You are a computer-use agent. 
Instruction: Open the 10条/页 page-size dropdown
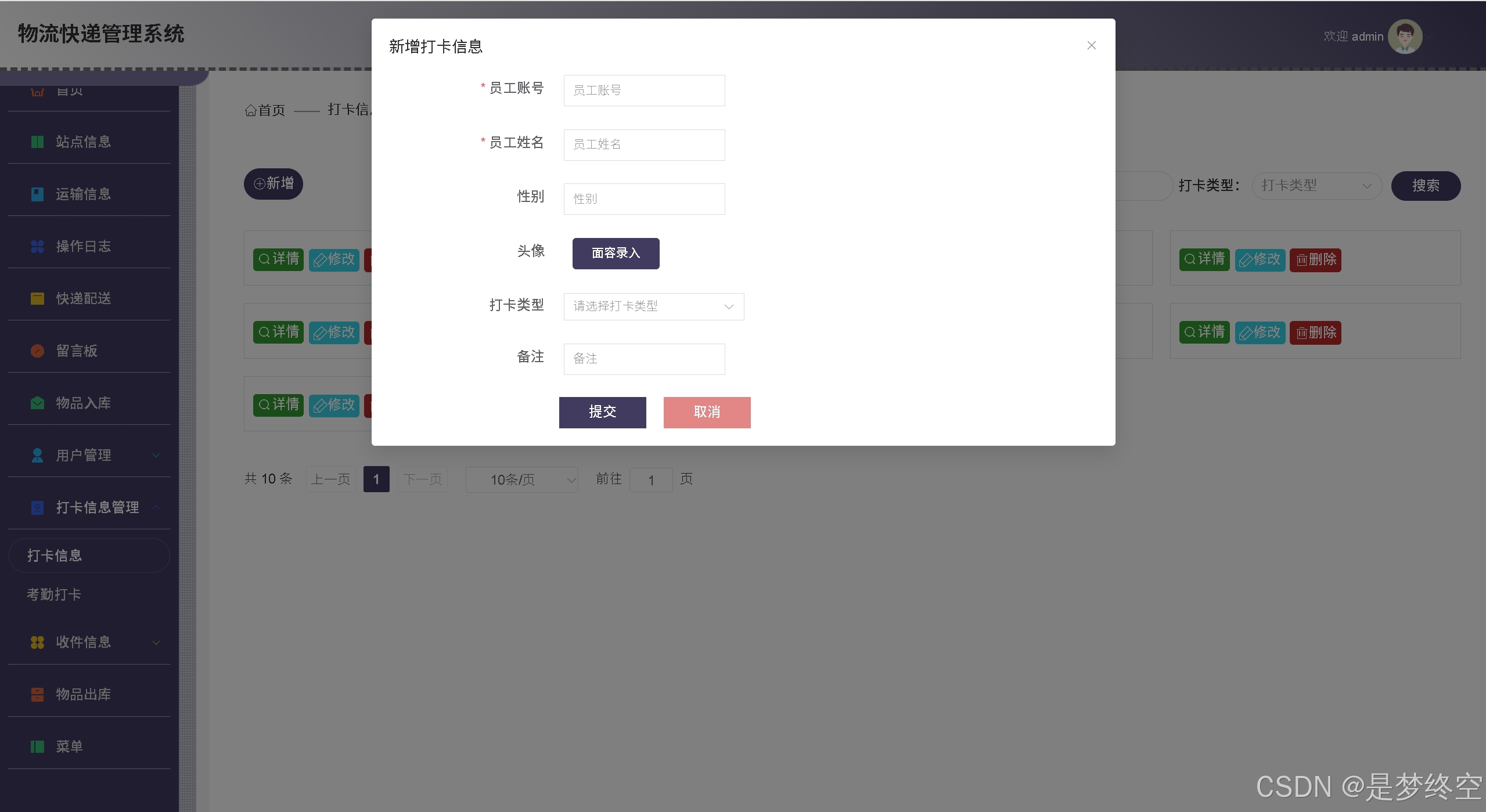(x=521, y=479)
